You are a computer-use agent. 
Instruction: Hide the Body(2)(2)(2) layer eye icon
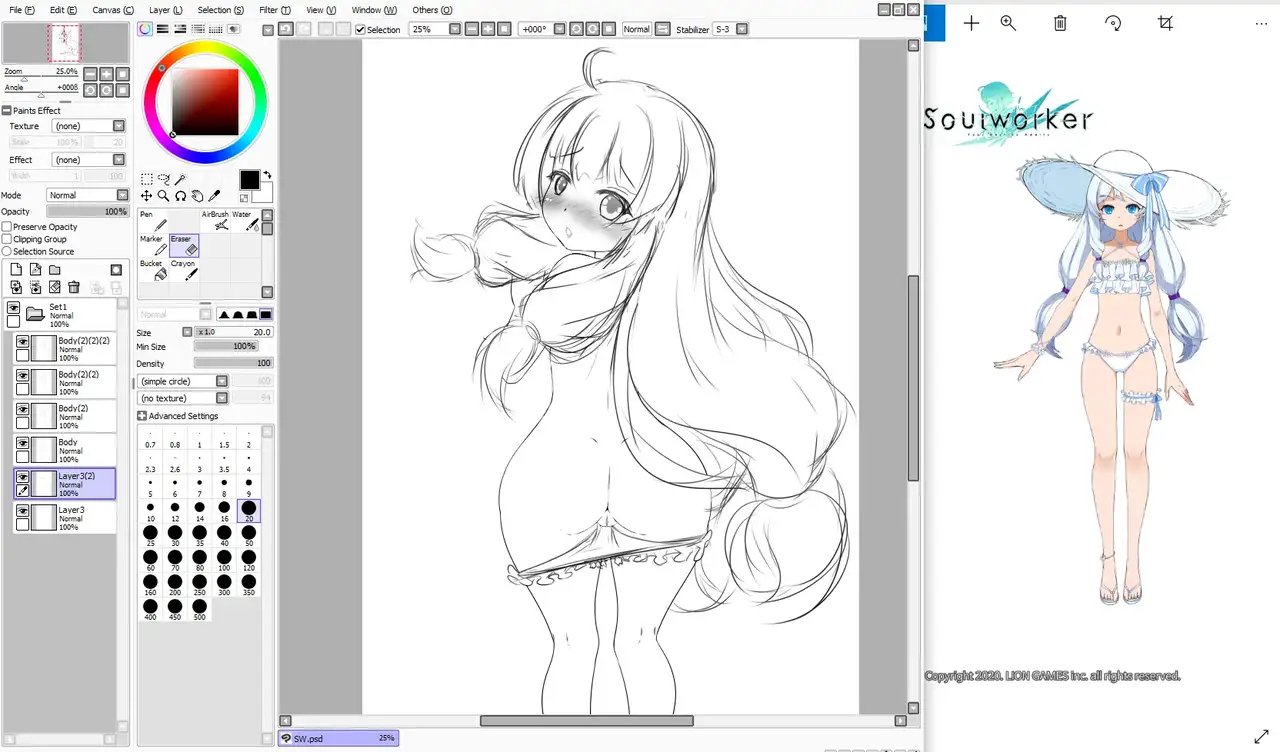22,342
